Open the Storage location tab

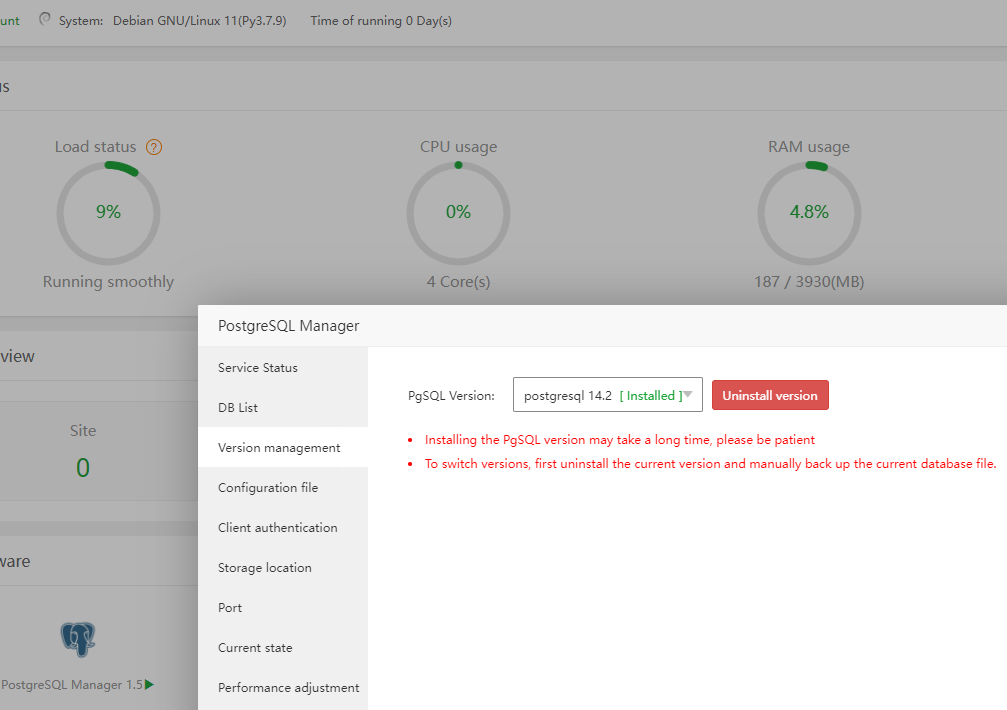283,567
